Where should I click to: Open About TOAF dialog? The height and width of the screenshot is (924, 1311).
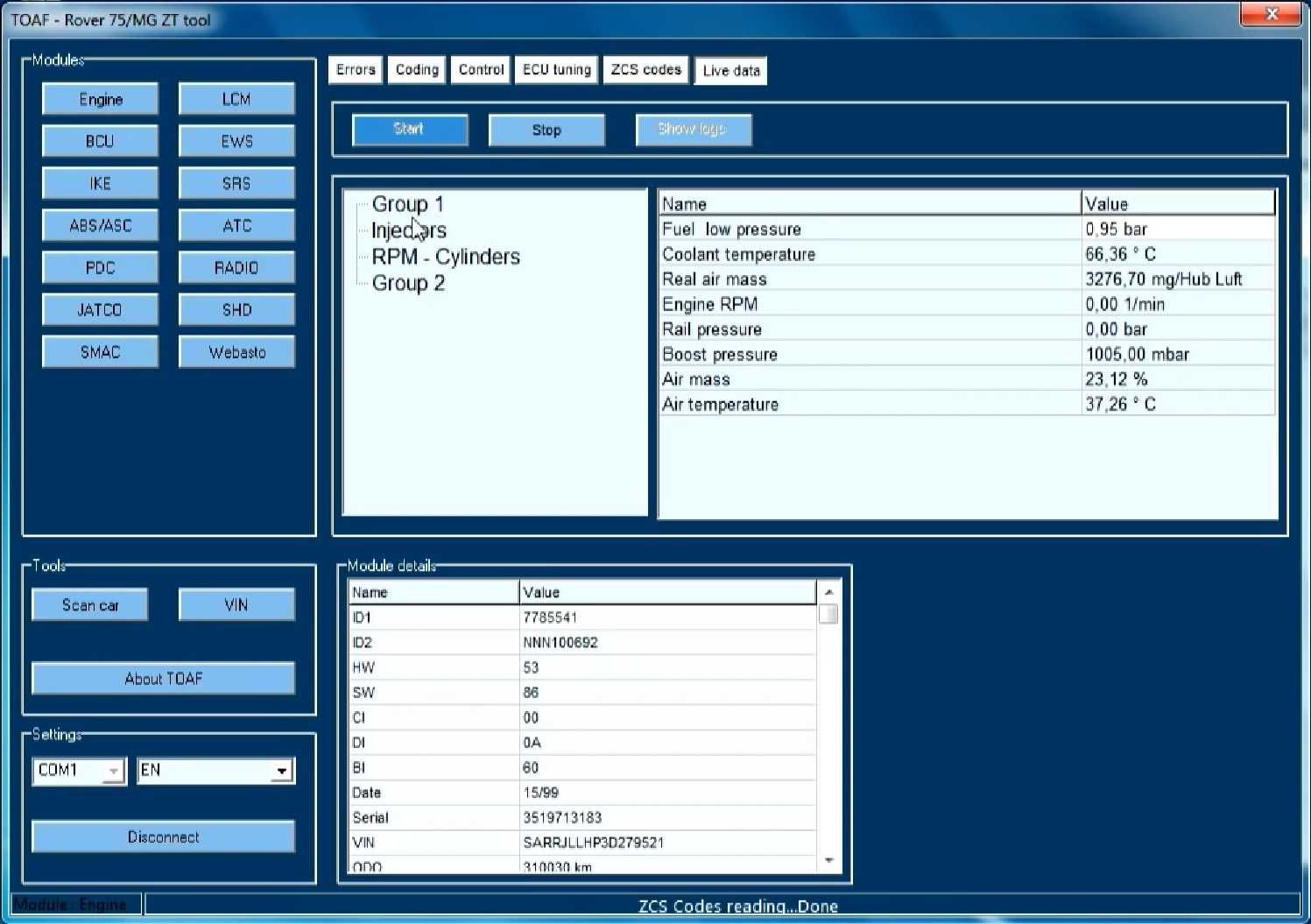[x=163, y=678]
